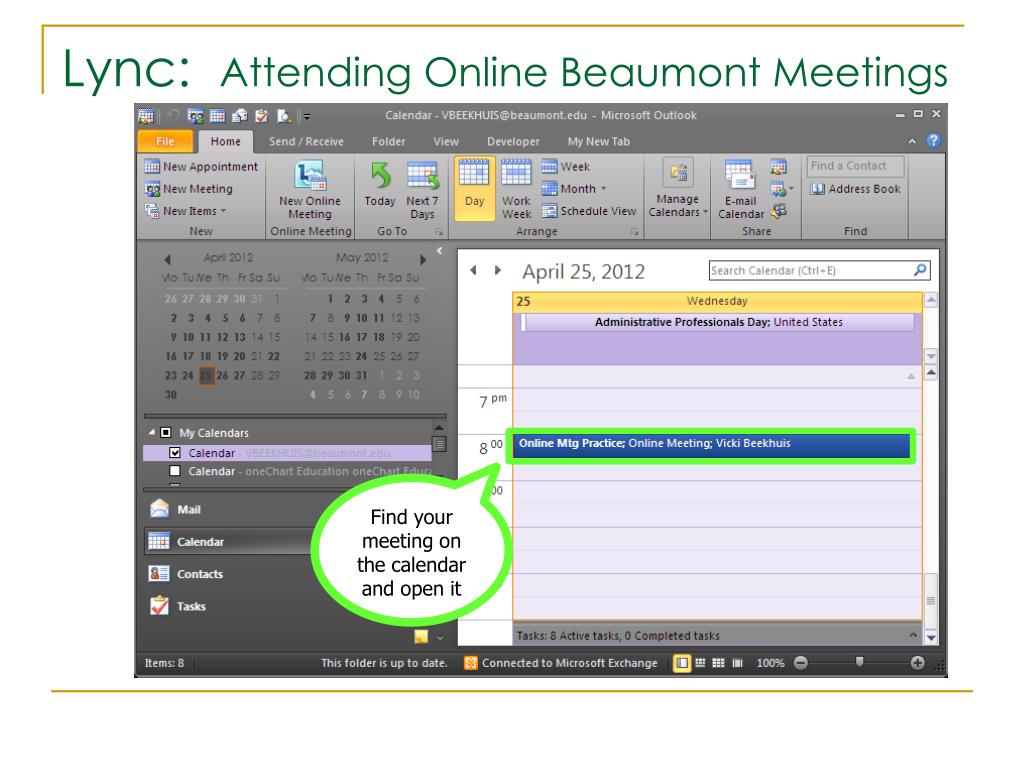Image resolution: width=1024 pixels, height=768 pixels.
Task: Click the Send/Receive icon in Quick Access Toolbar
Action: click(240, 116)
